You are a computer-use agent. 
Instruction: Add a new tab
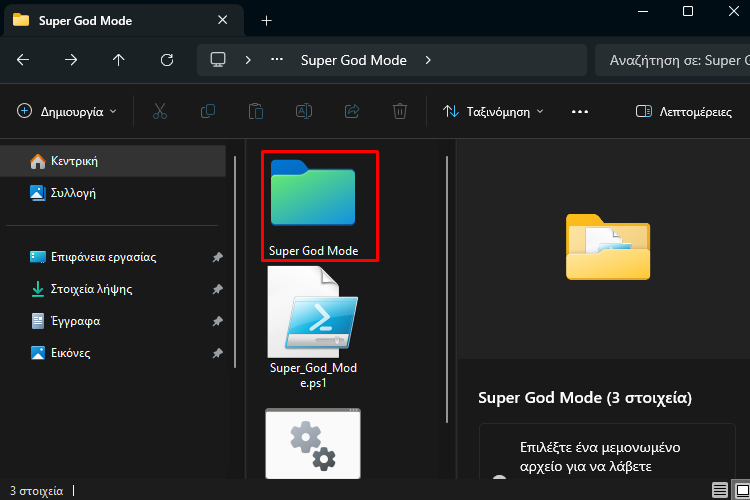pyautogui.click(x=266, y=21)
